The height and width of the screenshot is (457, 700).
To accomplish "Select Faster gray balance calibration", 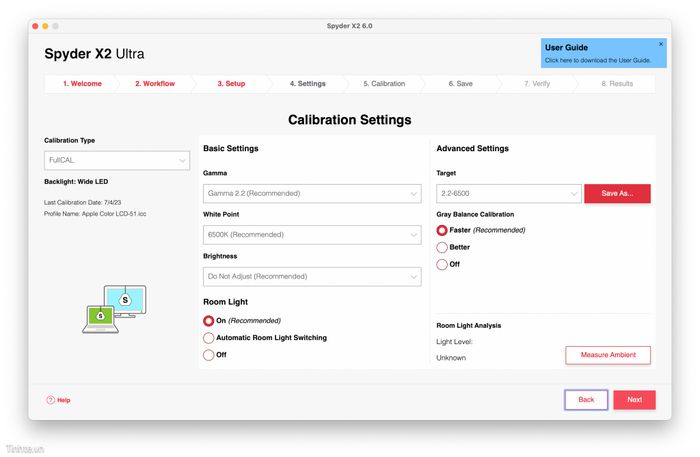I will [x=442, y=230].
